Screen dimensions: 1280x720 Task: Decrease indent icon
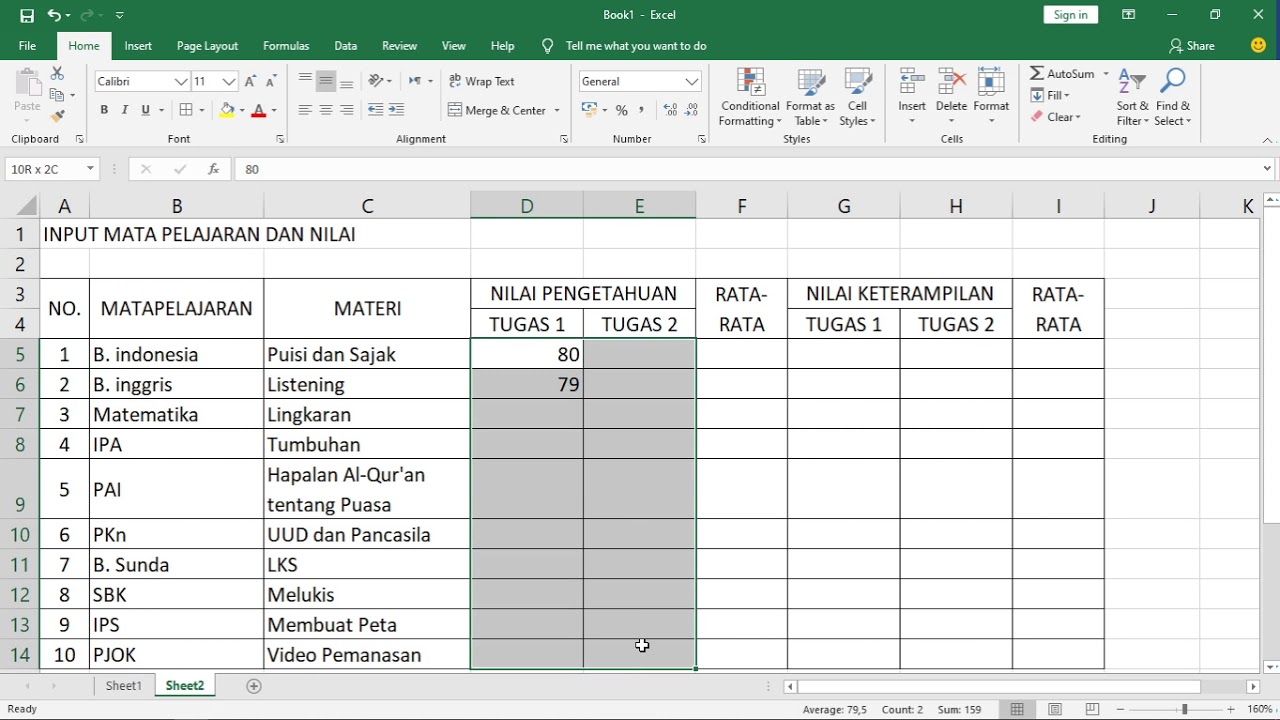point(376,110)
